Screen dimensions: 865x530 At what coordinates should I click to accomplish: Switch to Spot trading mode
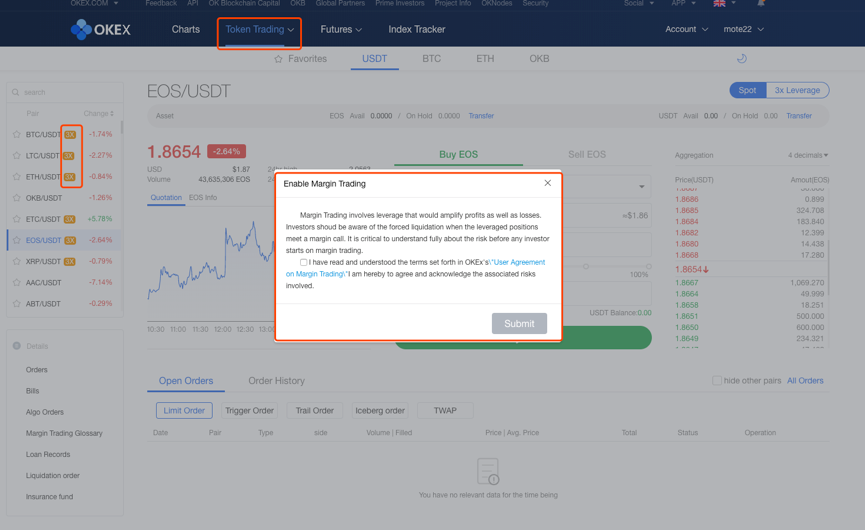747,90
